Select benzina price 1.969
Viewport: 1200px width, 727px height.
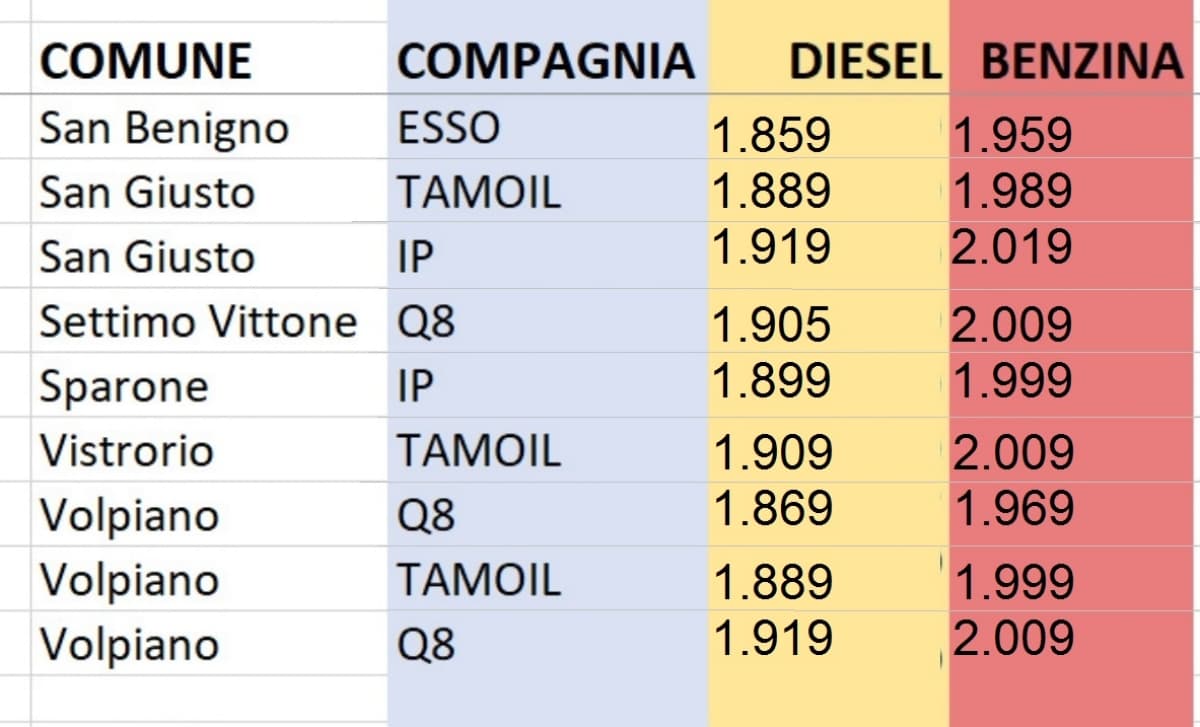point(1014,509)
